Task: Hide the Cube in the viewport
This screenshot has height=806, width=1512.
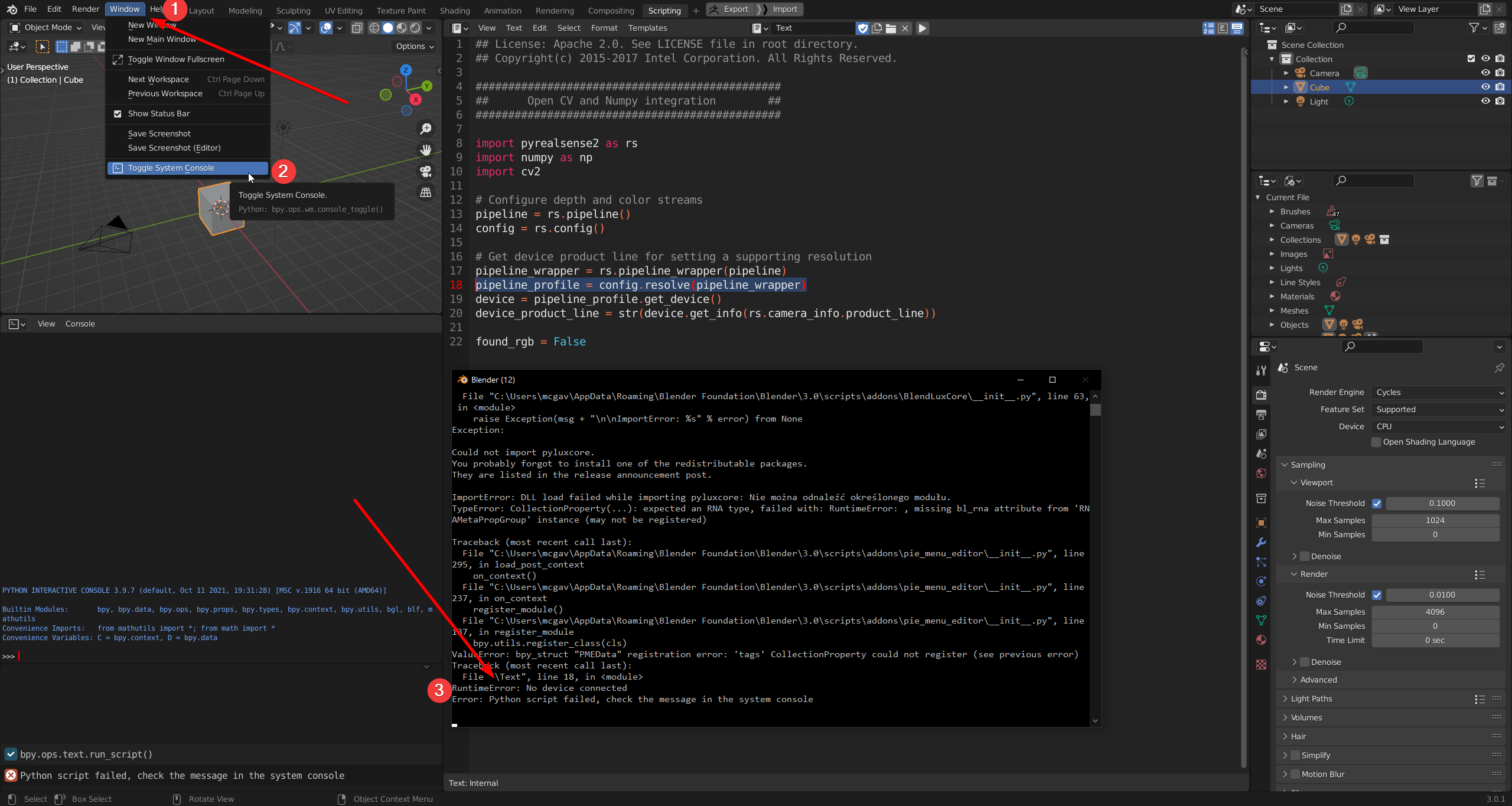Action: click(x=1485, y=87)
